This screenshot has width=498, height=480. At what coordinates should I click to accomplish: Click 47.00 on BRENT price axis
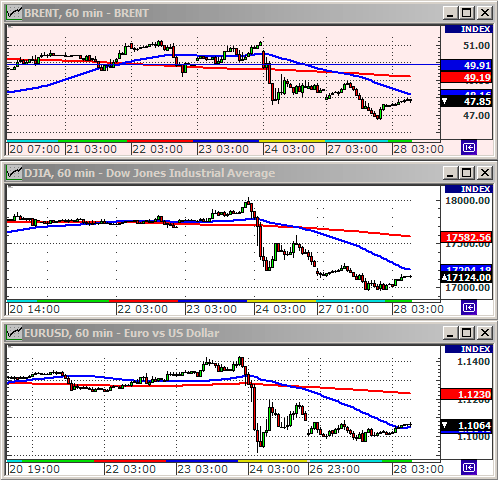click(477, 116)
